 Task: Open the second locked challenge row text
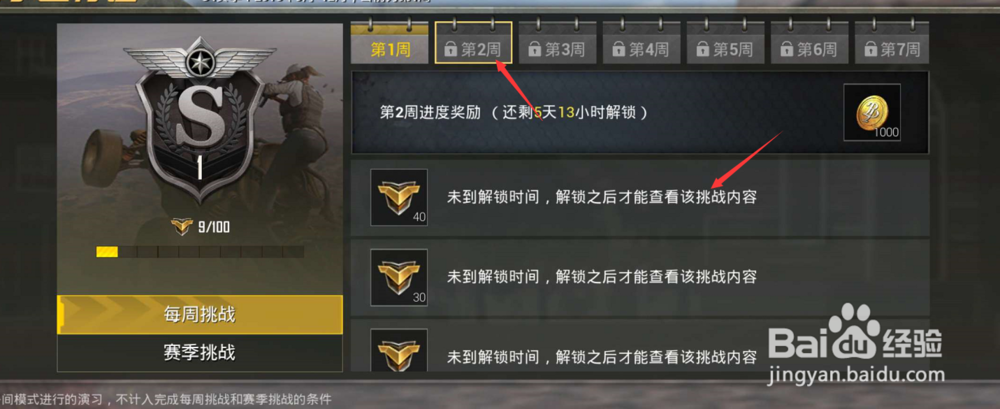602,277
